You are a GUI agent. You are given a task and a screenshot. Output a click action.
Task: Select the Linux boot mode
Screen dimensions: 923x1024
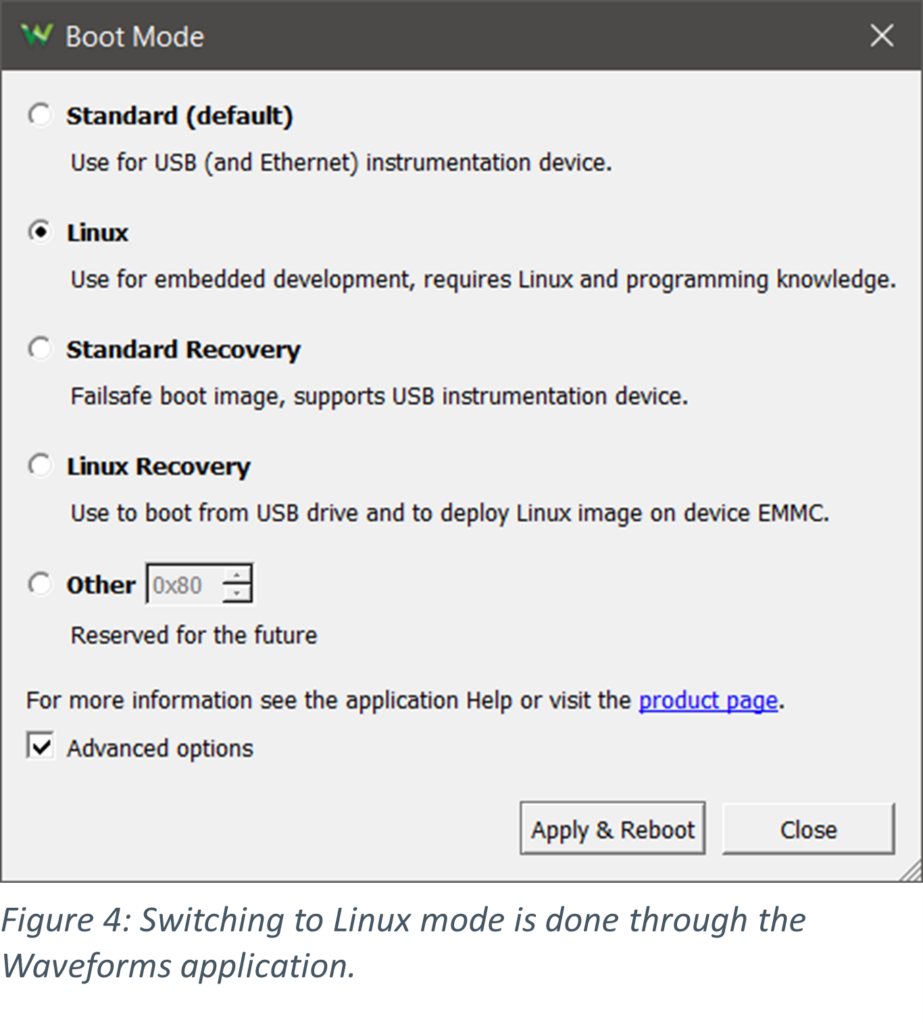(39, 232)
